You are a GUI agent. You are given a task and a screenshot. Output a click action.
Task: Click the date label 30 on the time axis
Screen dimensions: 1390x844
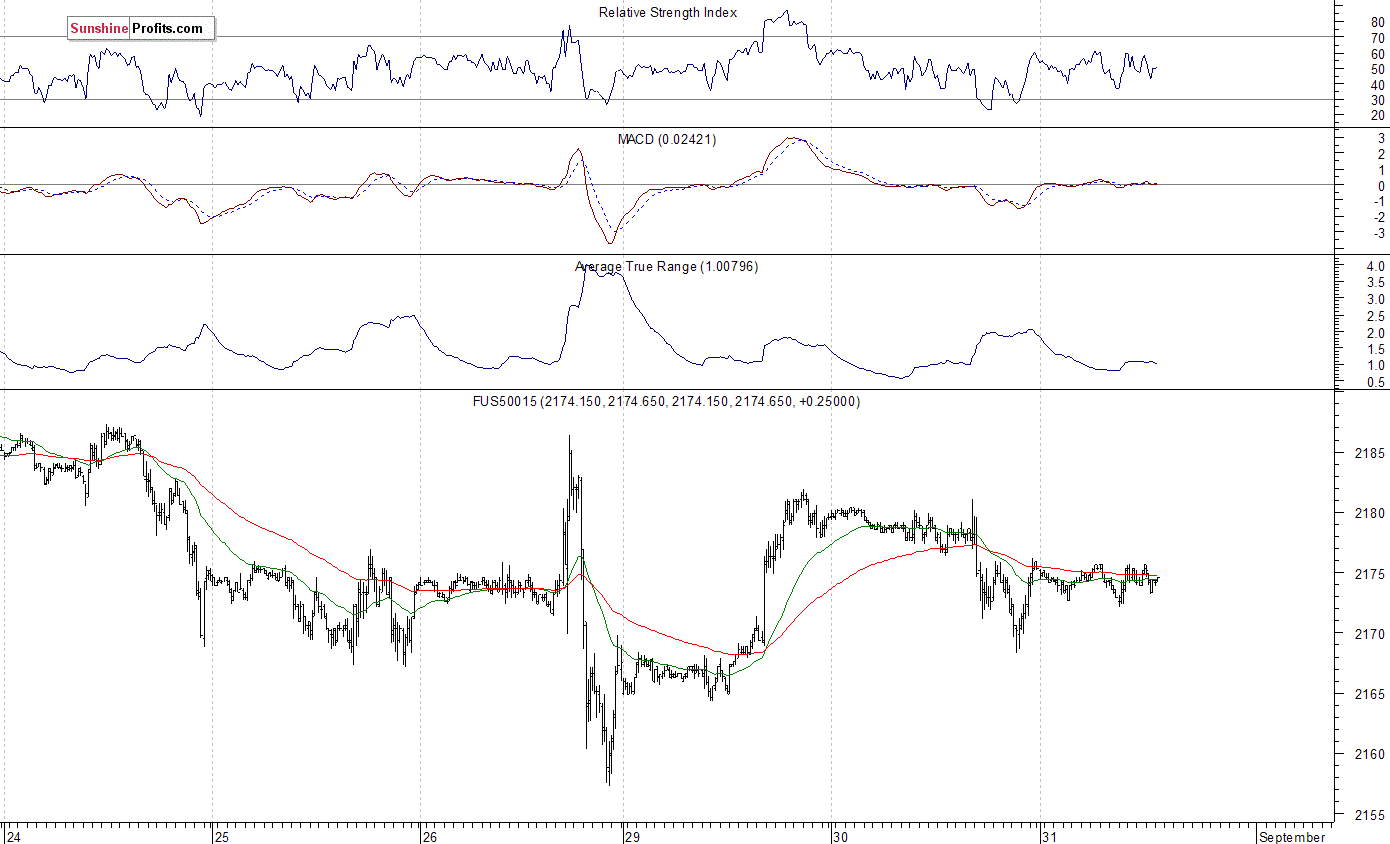point(841,836)
